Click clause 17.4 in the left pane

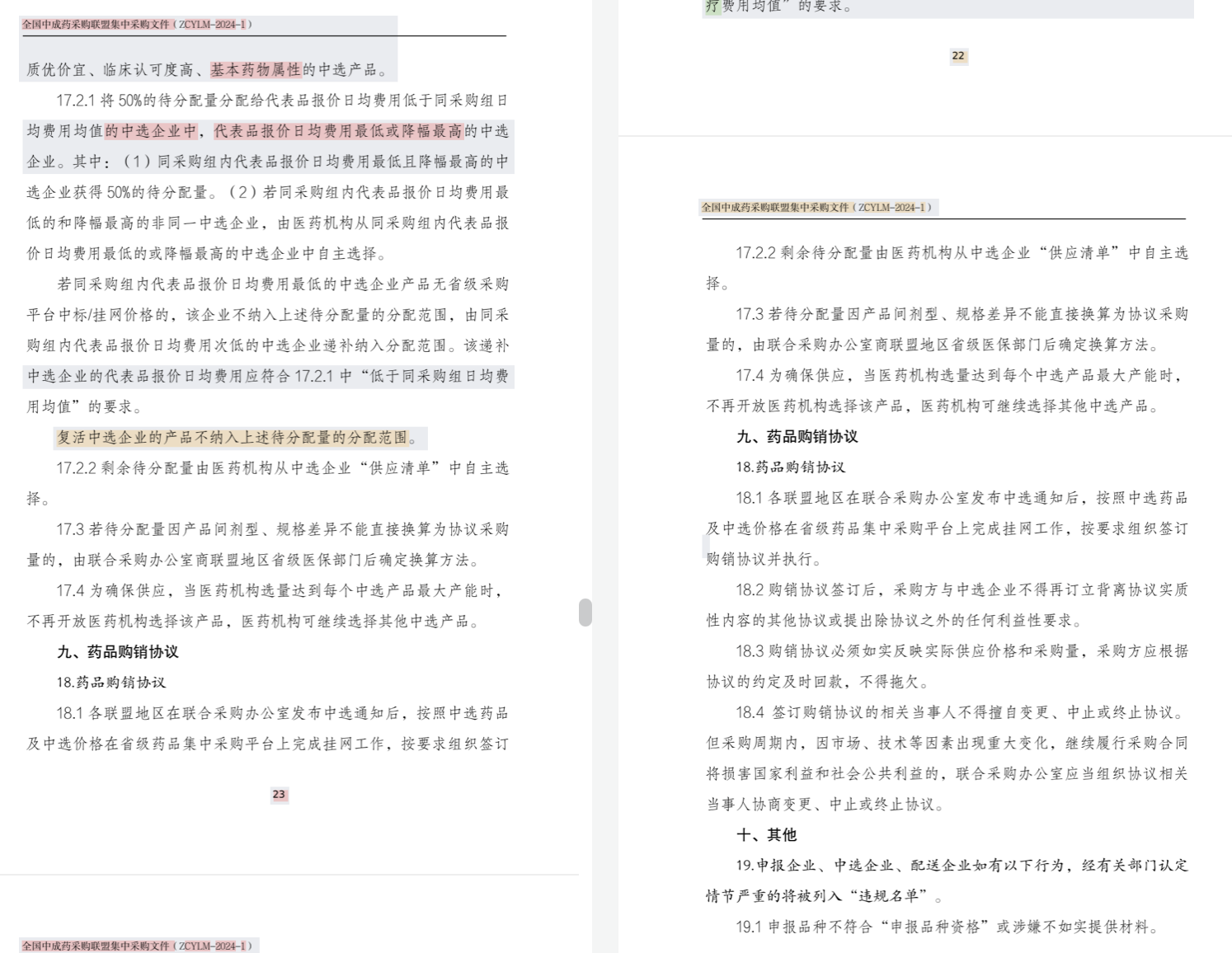click(x=280, y=591)
